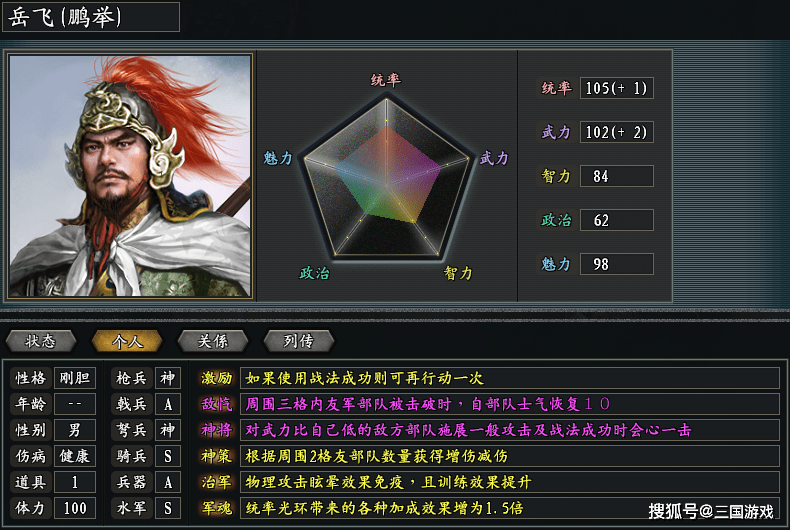Click the pentagon stats radar chart
The image size is (790, 530).
pyautogui.click(x=386, y=176)
